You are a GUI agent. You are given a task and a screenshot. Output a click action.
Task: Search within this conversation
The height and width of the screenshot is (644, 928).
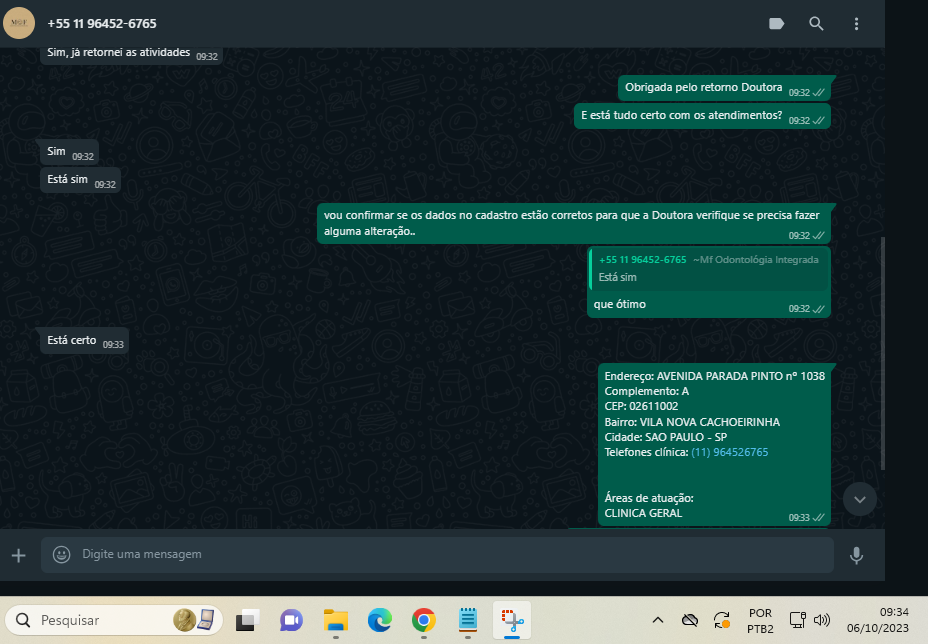tap(816, 24)
